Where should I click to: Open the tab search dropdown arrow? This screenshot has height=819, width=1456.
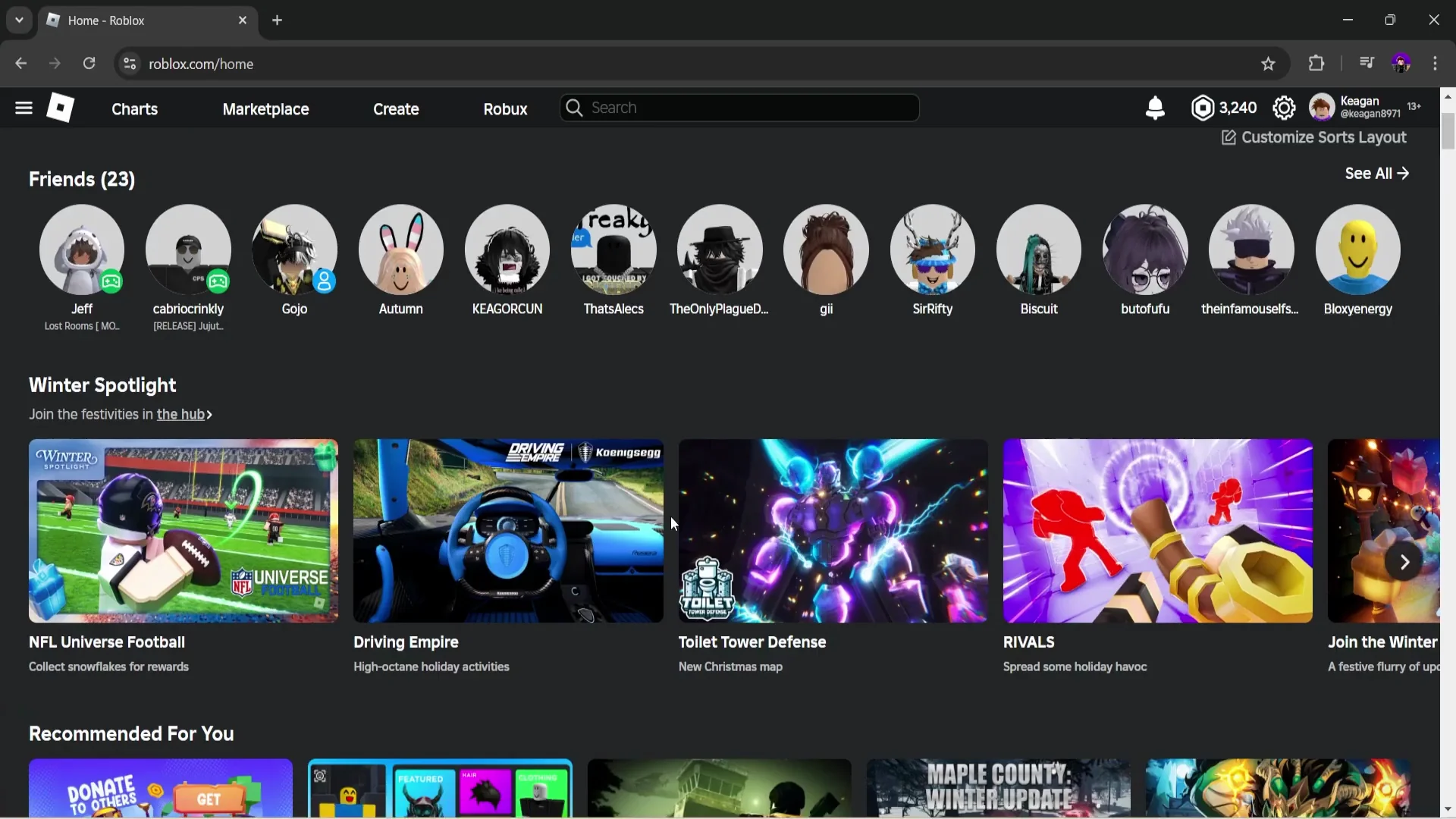(18, 20)
